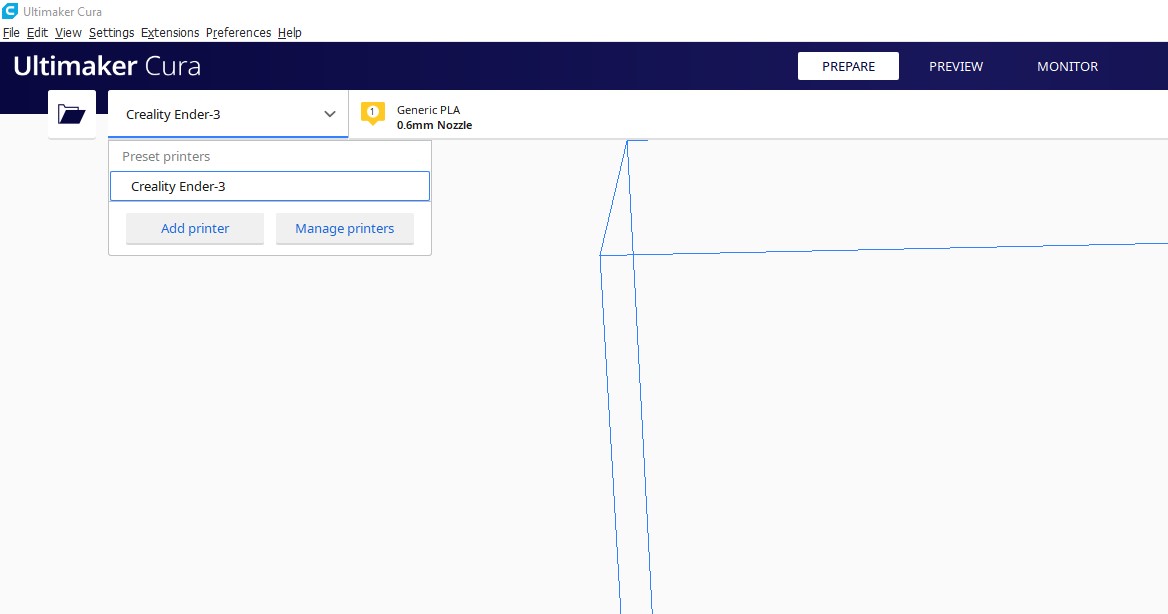1168x614 pixels.
Task: Switch to the MONITOR stage
Action: coord(1067,66)
